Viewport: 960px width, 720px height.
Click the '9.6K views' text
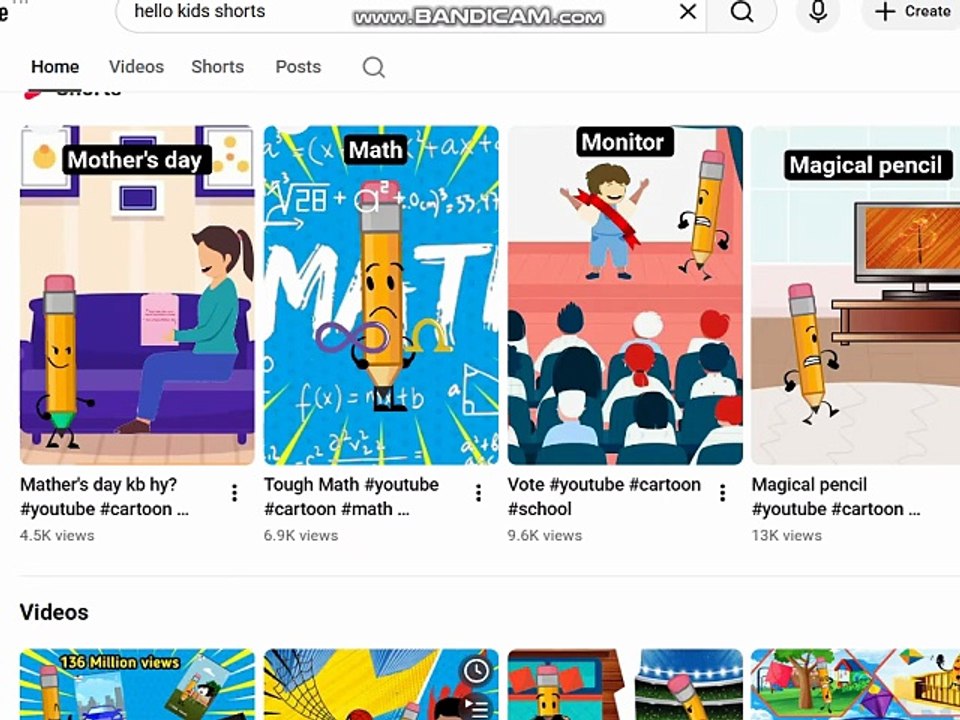click(545, 536)
